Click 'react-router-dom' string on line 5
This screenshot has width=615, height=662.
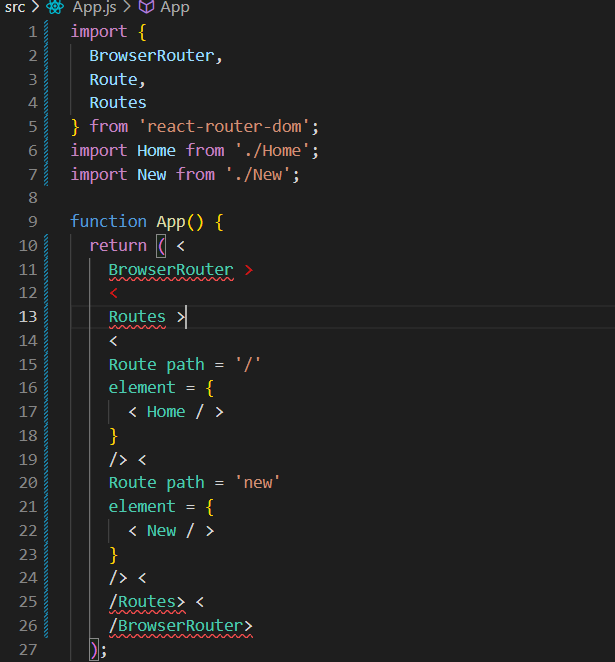click(224, 127)
